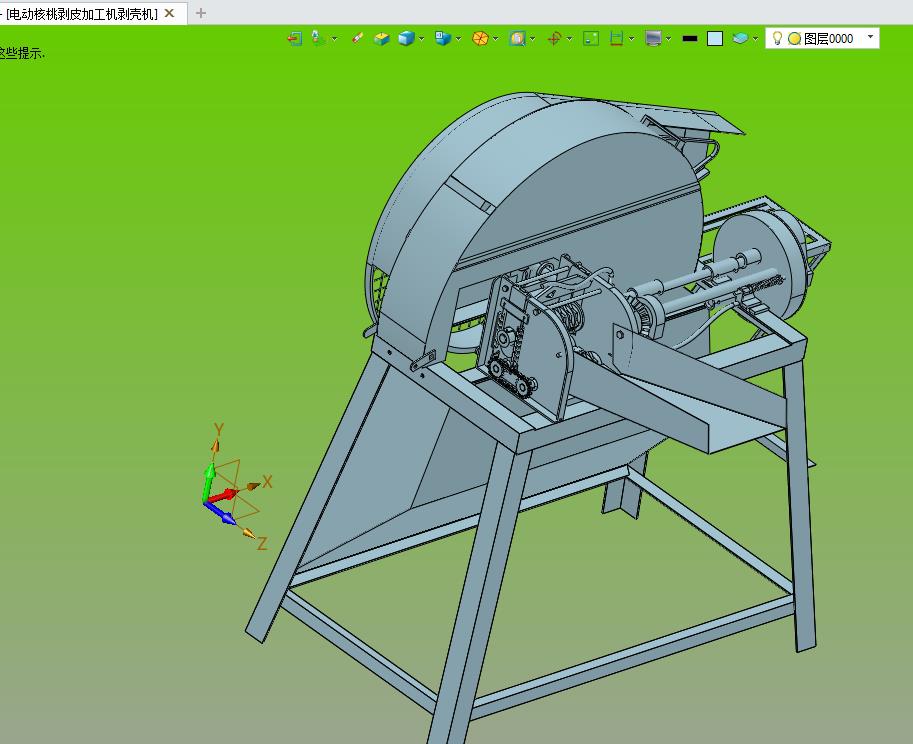Select the eraser/brush tool icon
Screen dimensions: 913x744
(x=358, y=38)
